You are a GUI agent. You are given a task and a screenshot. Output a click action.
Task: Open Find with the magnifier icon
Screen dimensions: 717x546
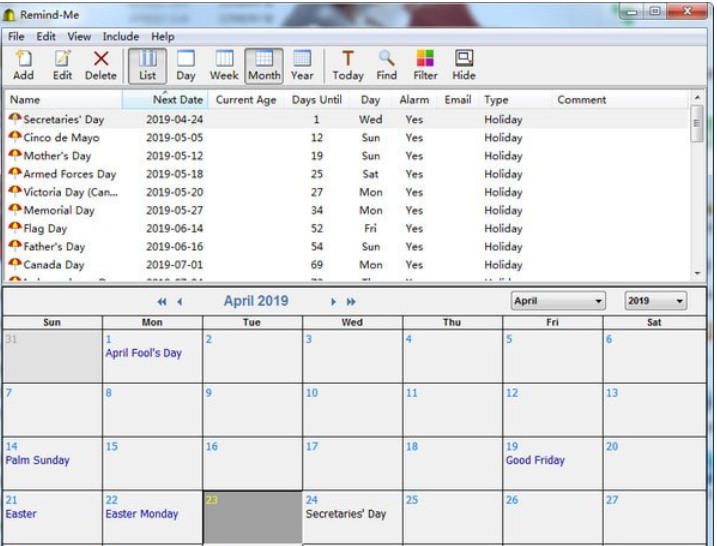[386, 60]
